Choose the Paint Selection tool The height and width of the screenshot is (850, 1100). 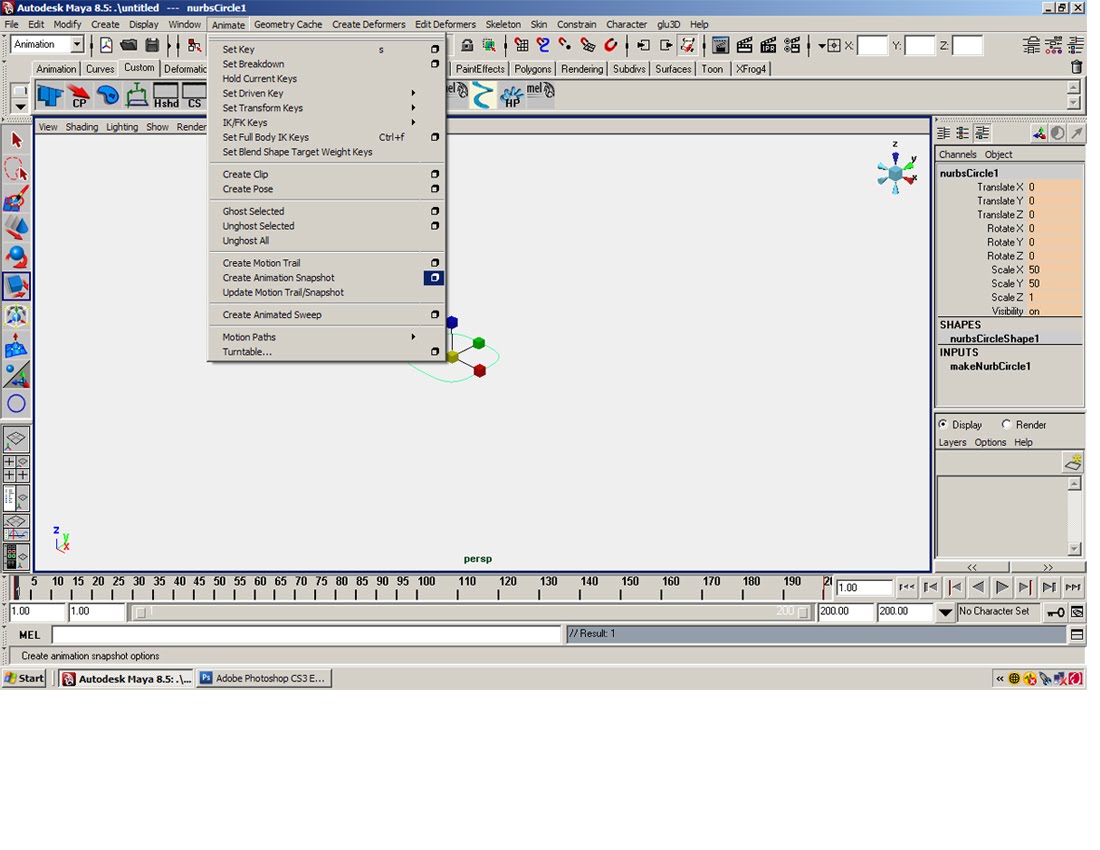click(x=16, y=199)
